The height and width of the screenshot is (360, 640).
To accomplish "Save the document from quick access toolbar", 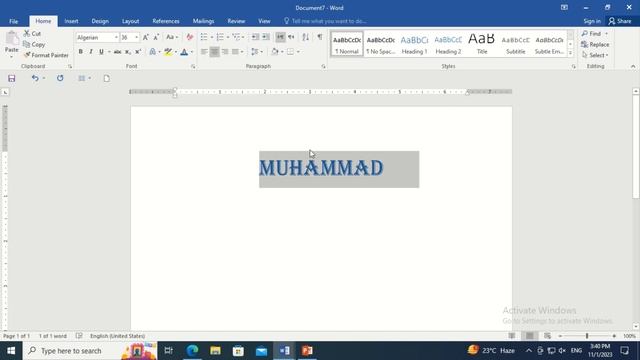I will [11, 78].
